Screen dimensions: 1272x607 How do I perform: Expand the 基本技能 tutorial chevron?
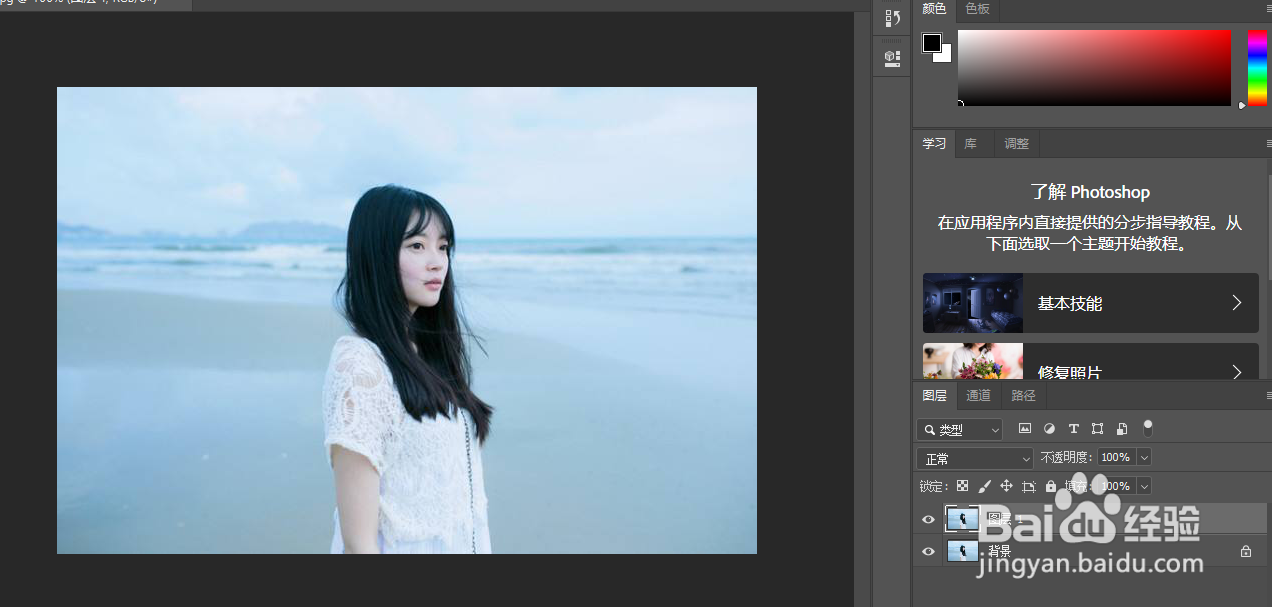tap(1236, 303)
